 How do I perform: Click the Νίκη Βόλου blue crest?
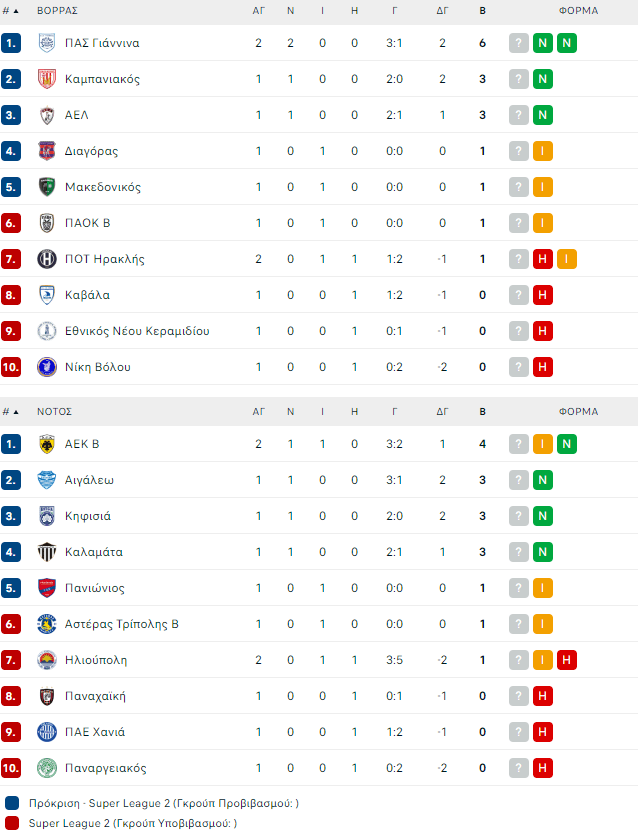[x=46, y=367]
